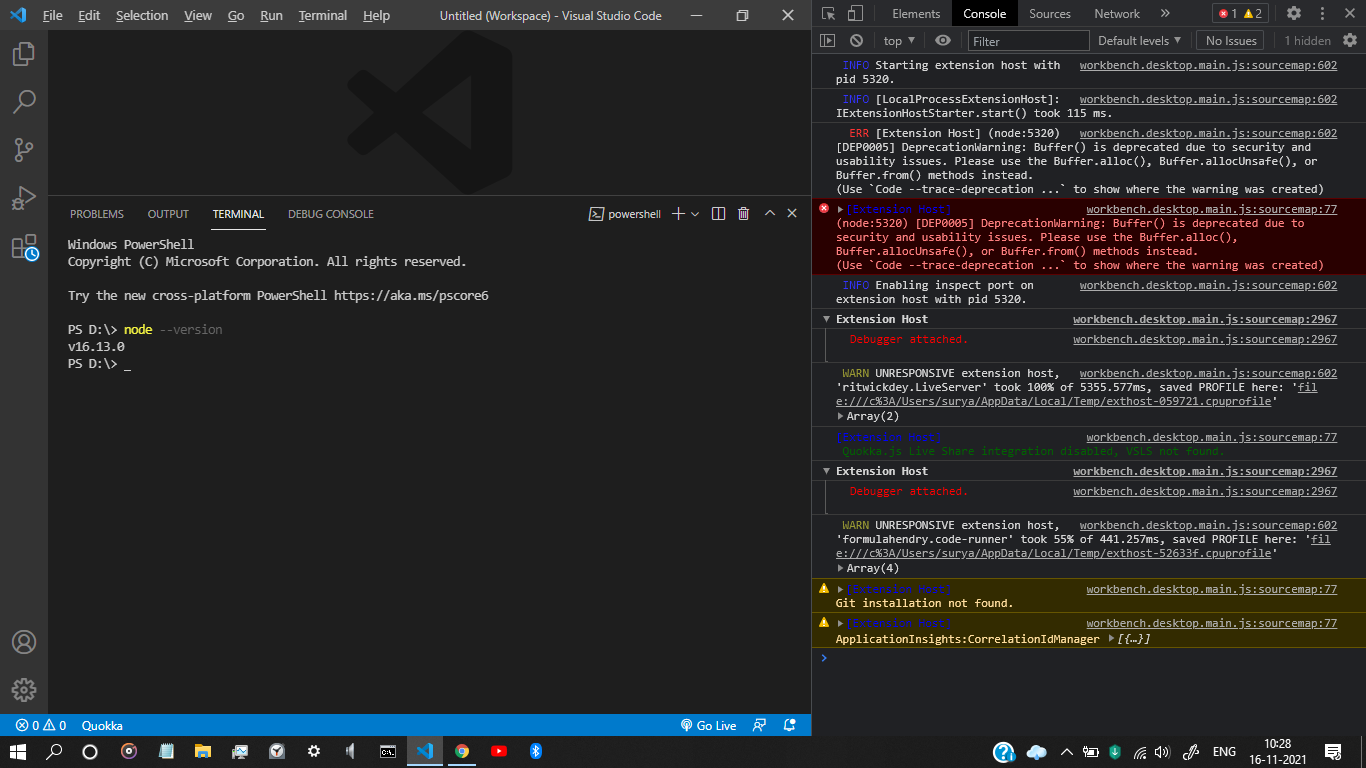Click Quokka in status bar
The width and height of the screenshot is (1366, 768).
[x=102, y=725]
